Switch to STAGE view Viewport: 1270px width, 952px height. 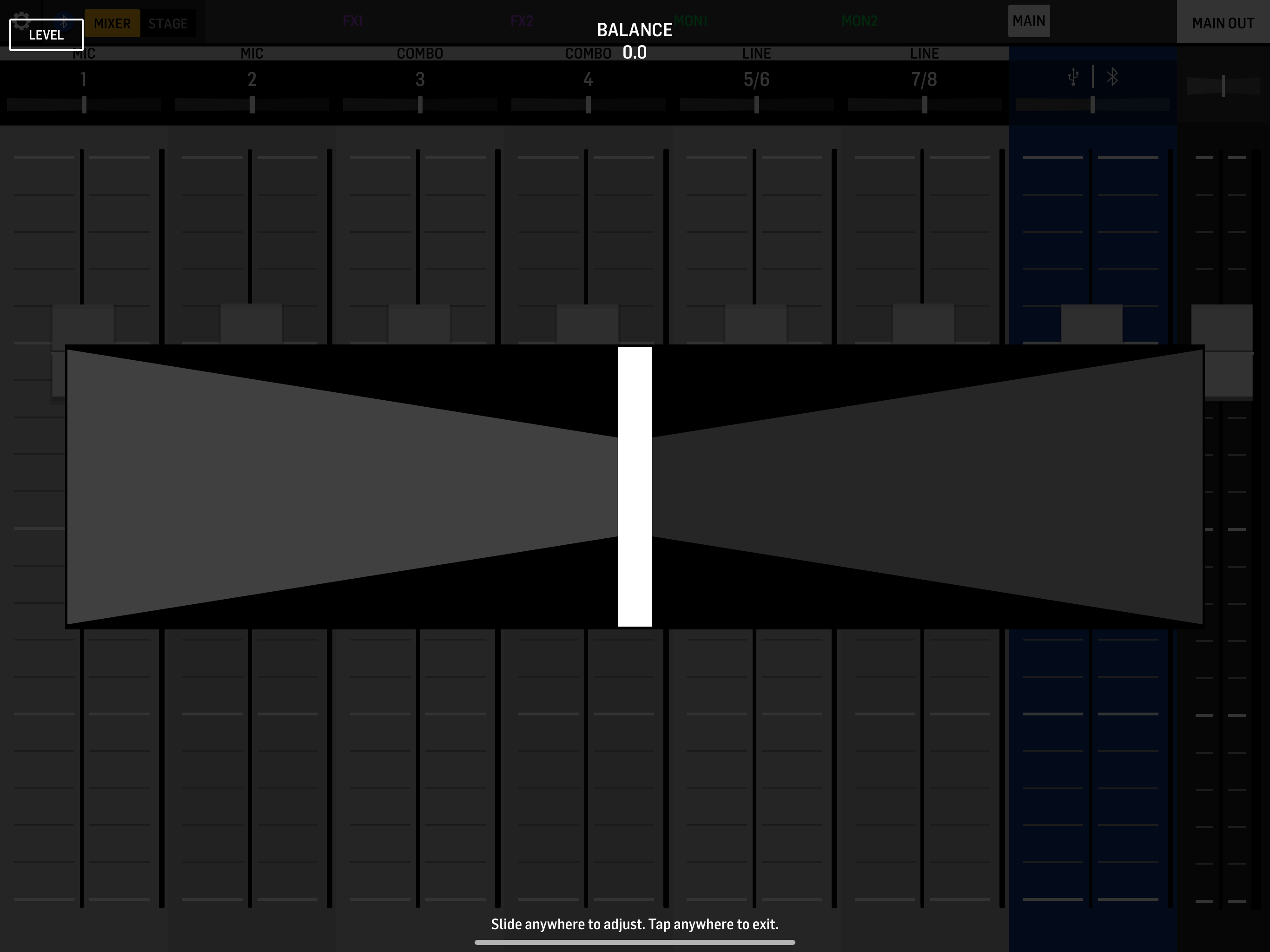168,24
